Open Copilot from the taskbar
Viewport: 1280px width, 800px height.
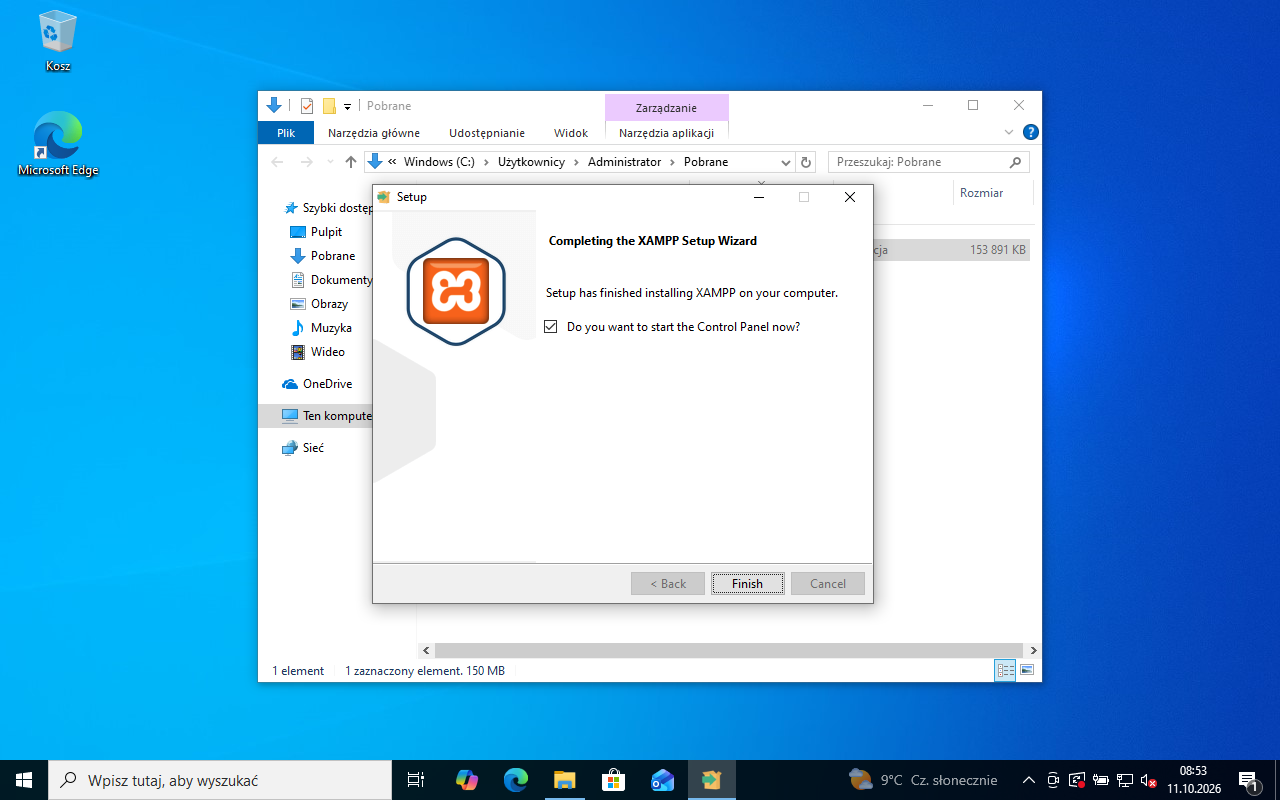tap(466, 780)
